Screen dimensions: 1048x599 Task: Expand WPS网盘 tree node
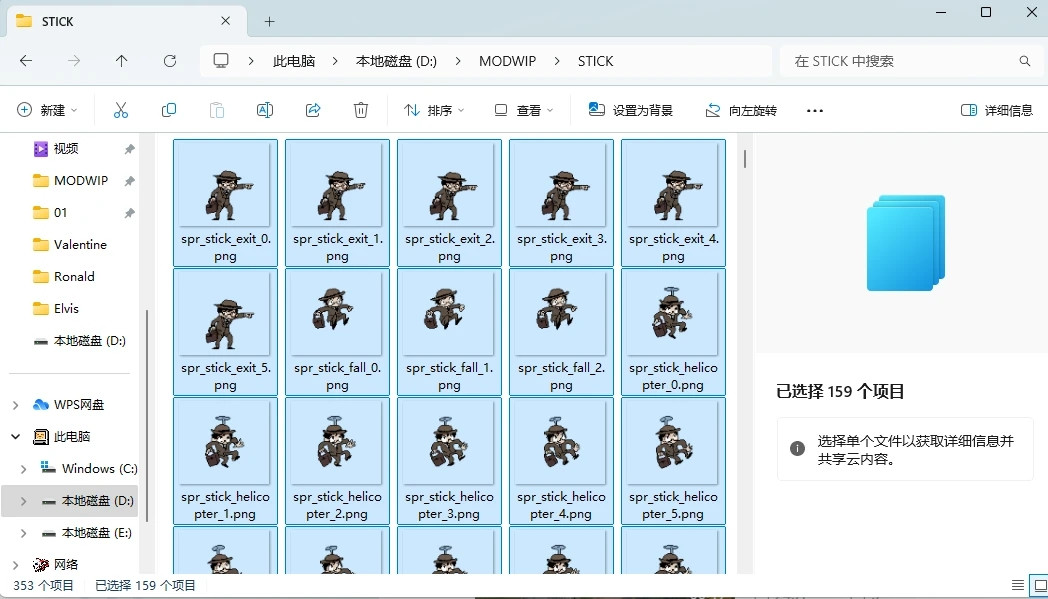pyautogui.click(x=16, y=405)
